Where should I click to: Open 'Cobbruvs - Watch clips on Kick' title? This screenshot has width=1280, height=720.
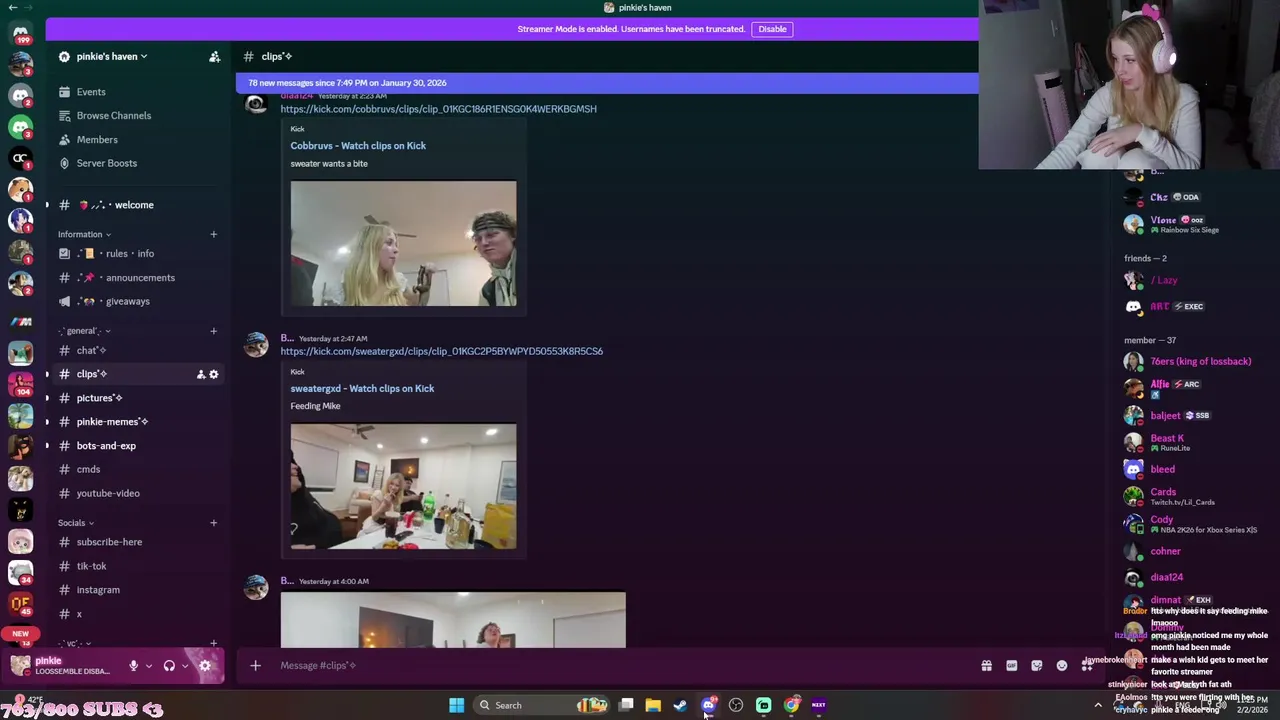tap(358, 146)
